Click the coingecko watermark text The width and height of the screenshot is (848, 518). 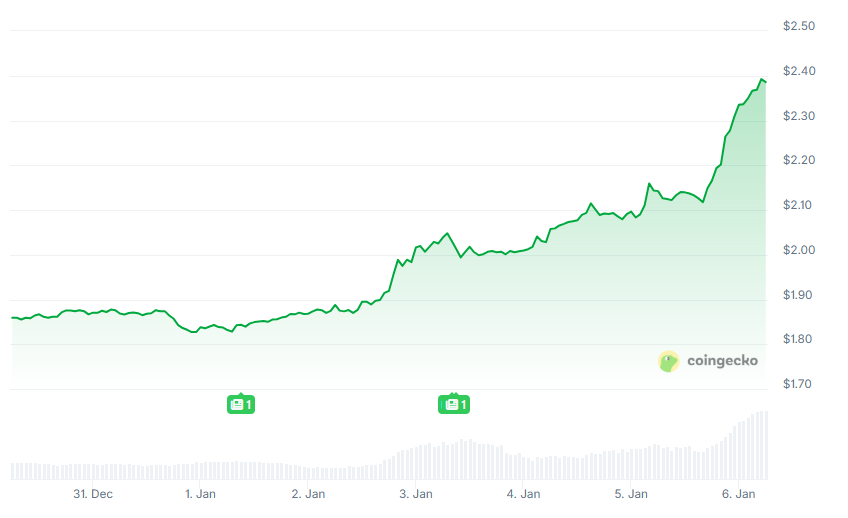(722, 361)
